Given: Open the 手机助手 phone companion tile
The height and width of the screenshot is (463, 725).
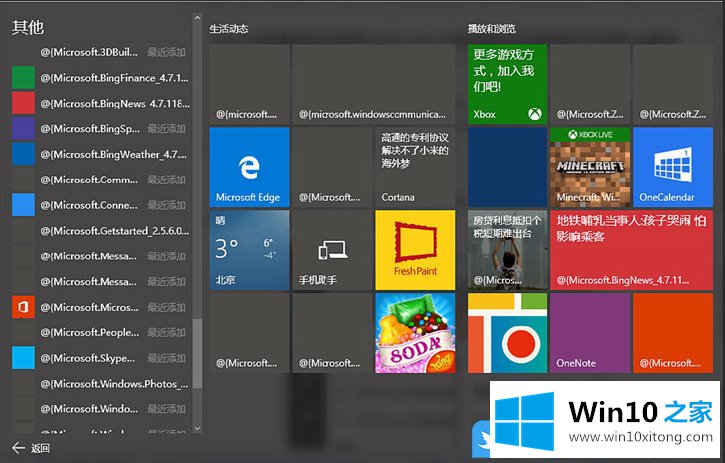Looking at the screenshot, I should 332,250.
